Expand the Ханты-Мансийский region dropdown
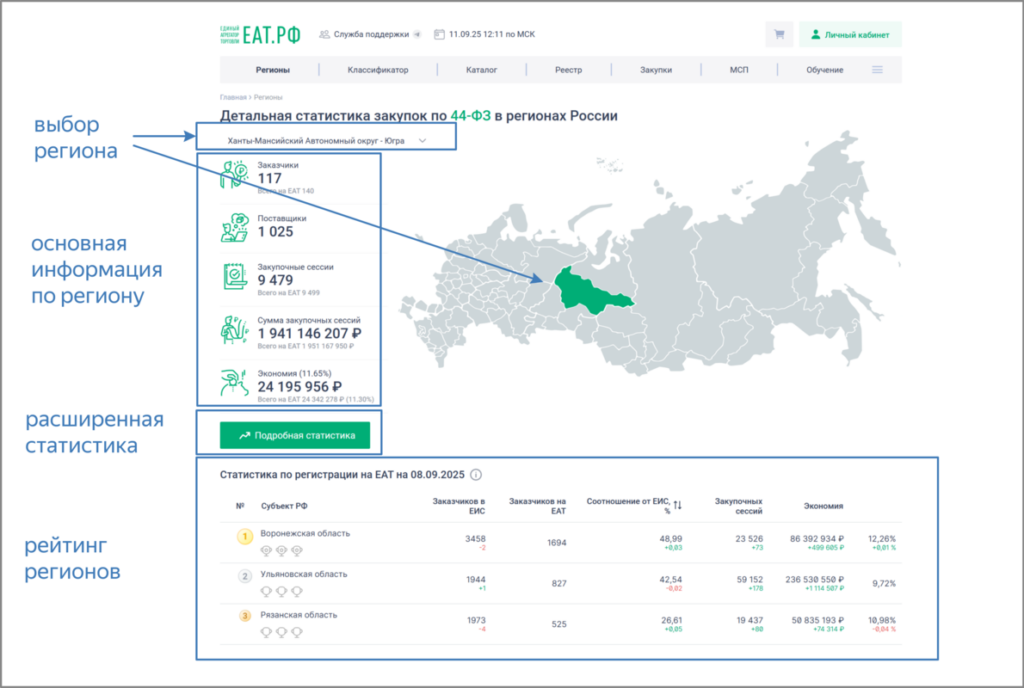This screenshot has width=1024, height=688. tap(422, 141)
